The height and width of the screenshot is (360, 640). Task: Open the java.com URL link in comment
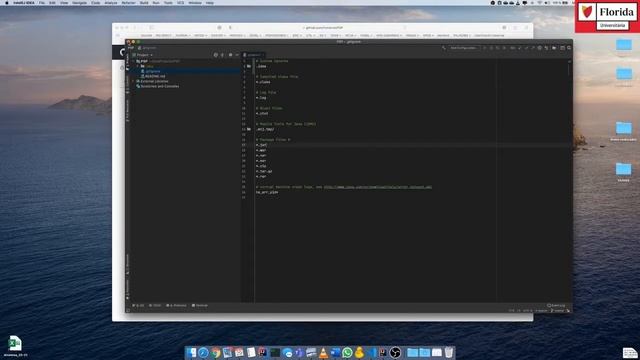pos(378,187)
